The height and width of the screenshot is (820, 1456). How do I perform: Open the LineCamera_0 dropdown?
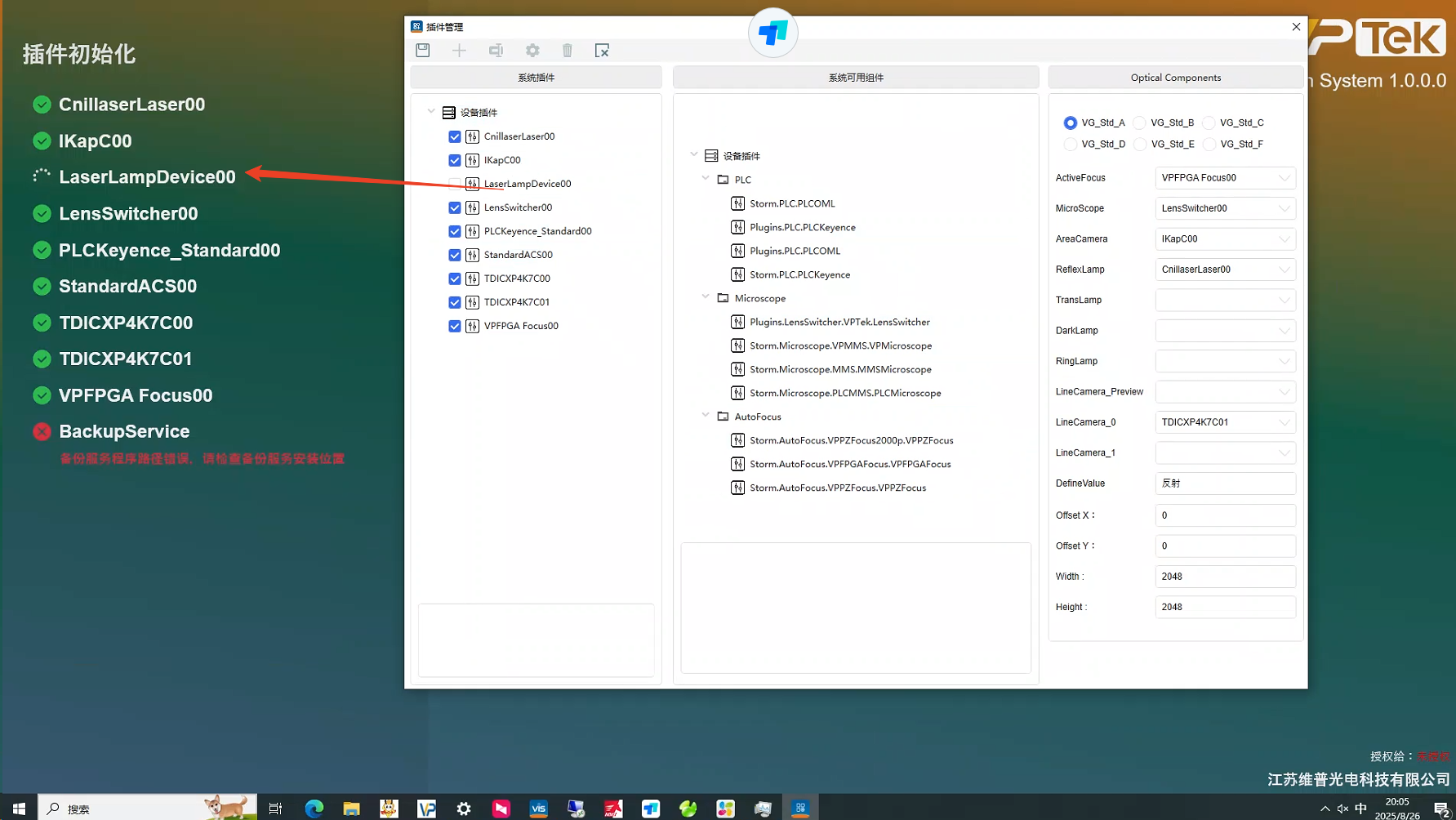1225,422
